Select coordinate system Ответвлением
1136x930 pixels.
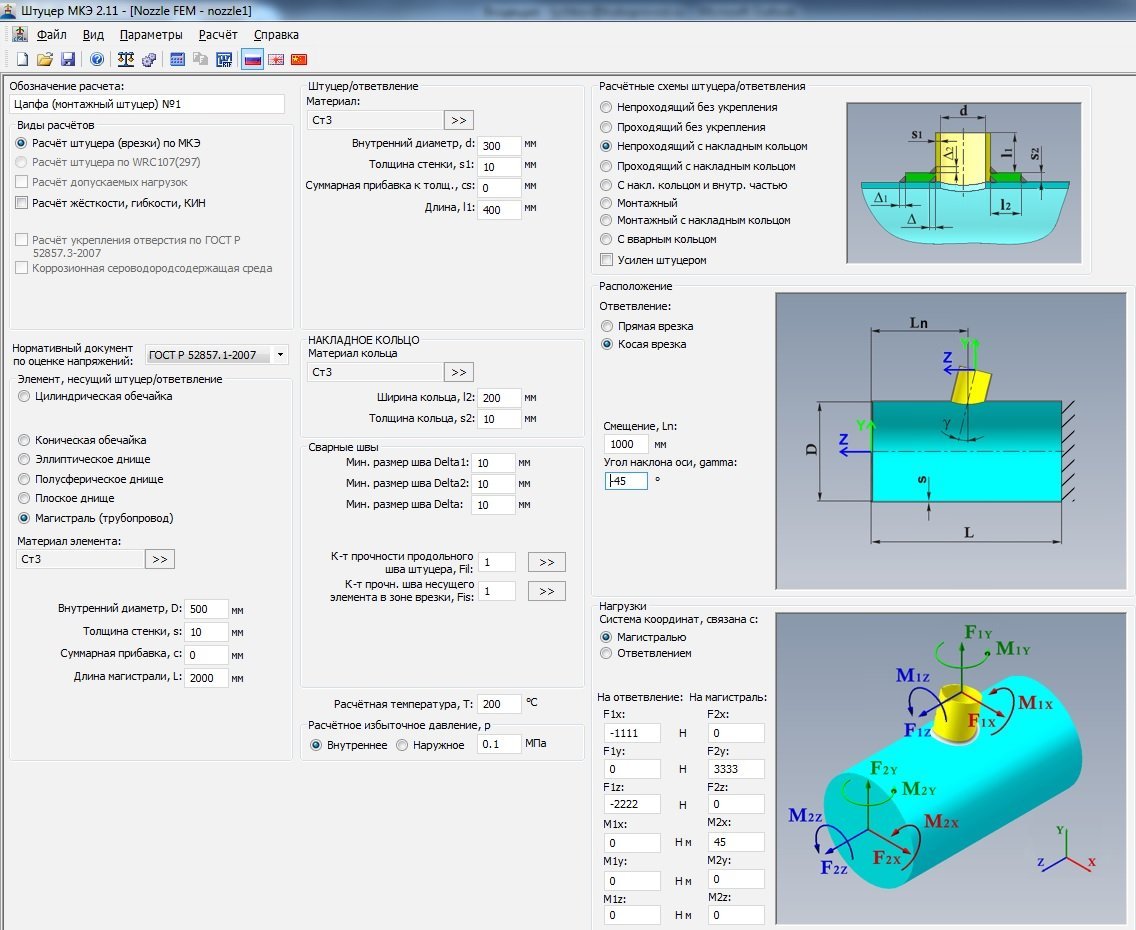(x=646, y=653)
